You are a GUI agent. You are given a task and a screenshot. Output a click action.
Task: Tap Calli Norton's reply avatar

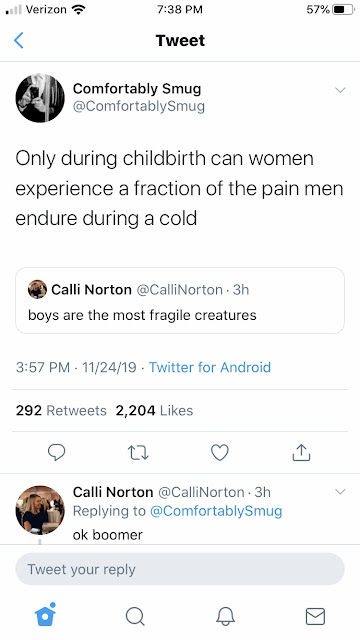tap(40, 510)
